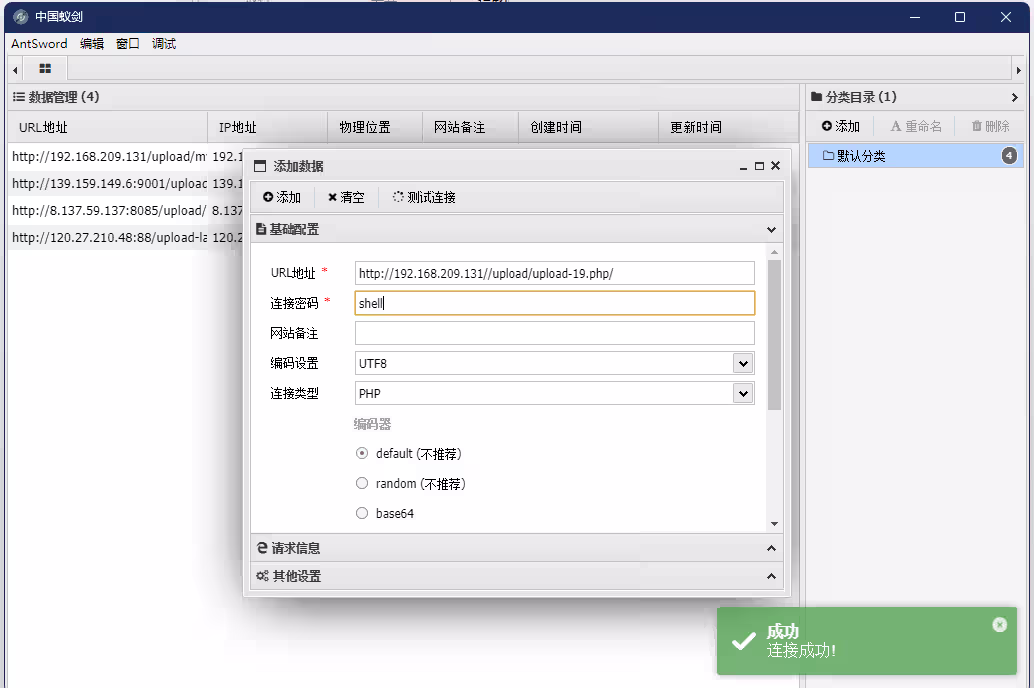The height and width of the screenshot is (688, 1034).
Task: Click the 清空 icon to clear the form
Action: 346,197
